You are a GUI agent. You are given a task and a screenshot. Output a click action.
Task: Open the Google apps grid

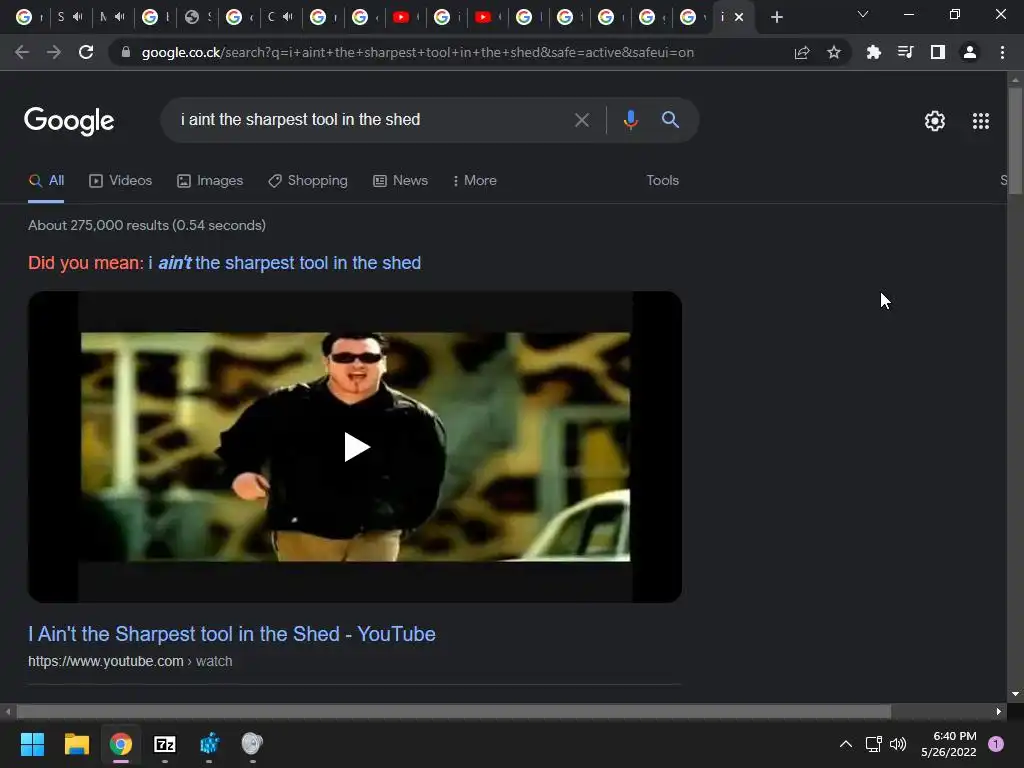pyautogui.click(x=980, y=121)
